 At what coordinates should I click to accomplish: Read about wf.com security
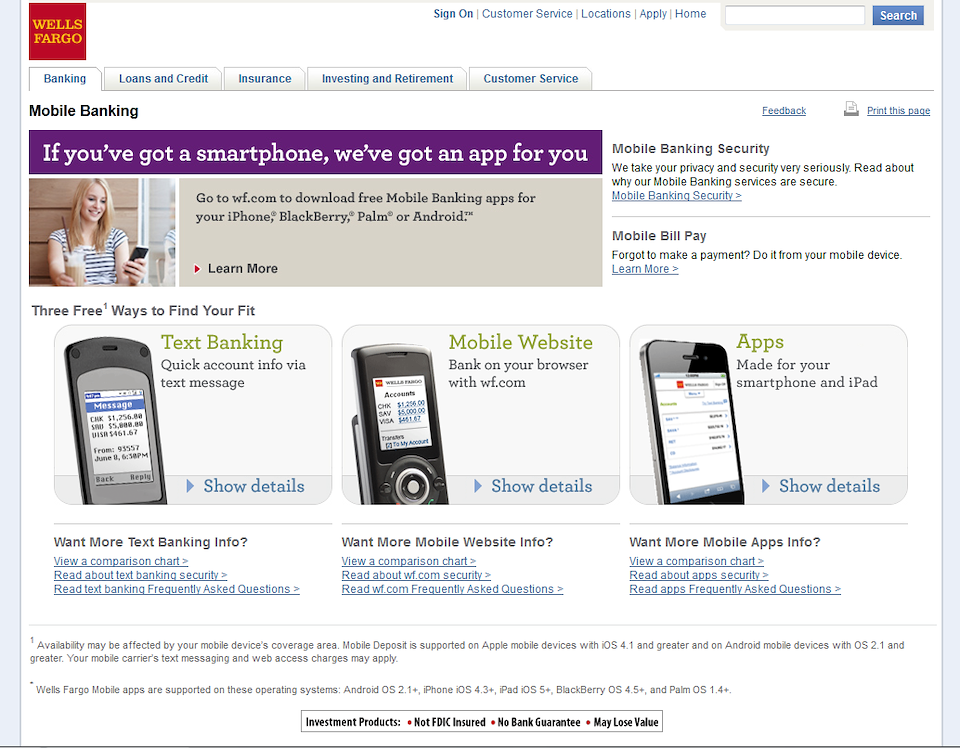[x=416, y=575]
